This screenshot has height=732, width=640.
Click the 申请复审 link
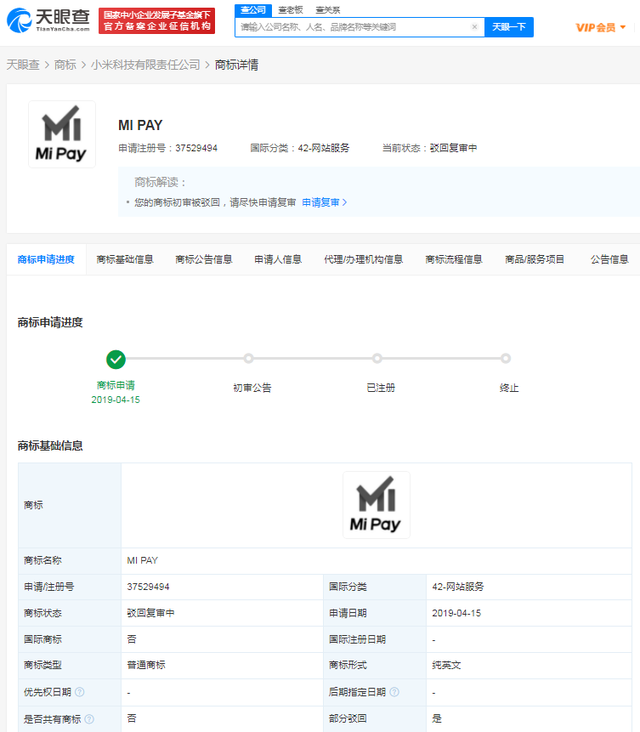point(324,202)
